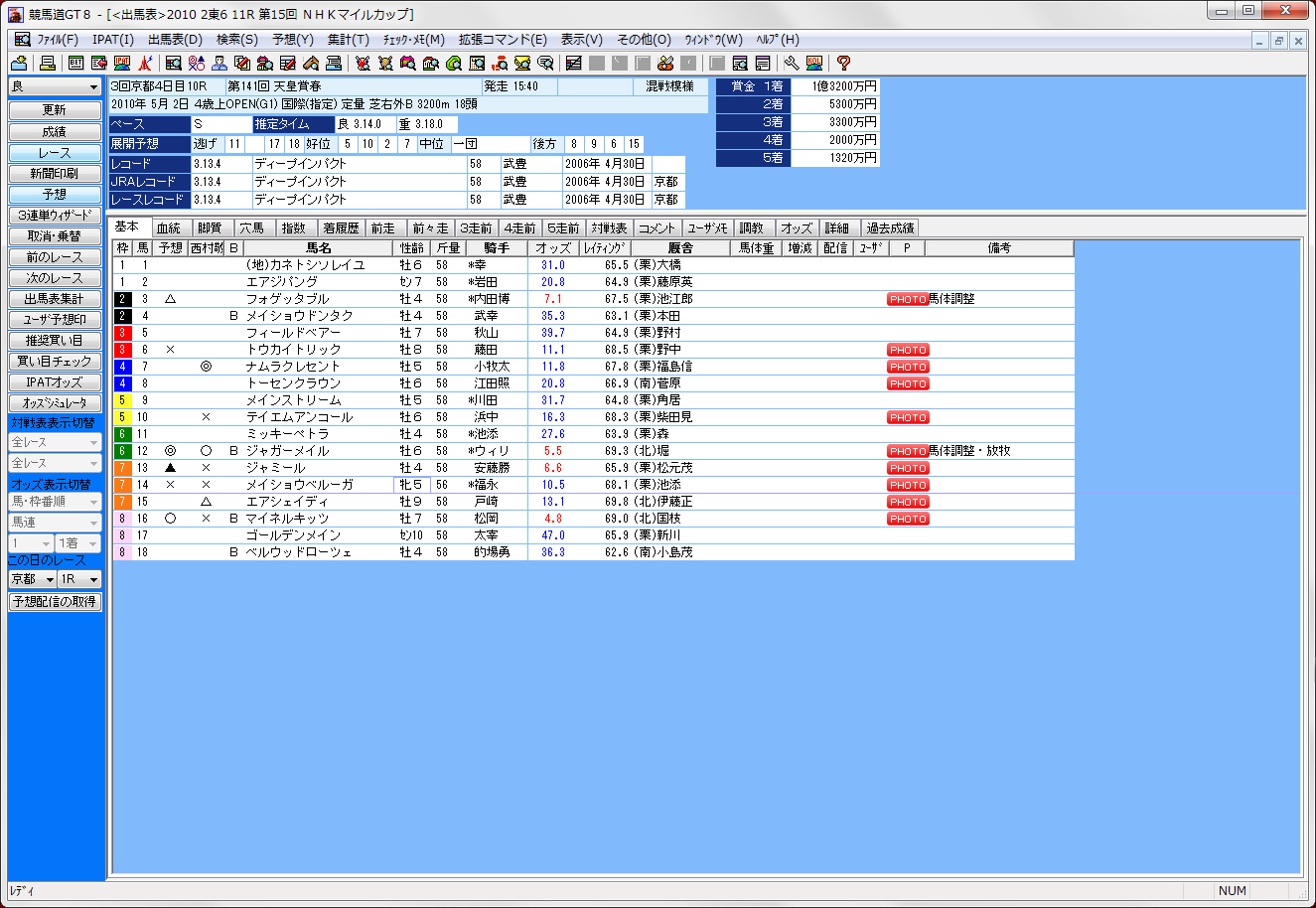
Task: Click the horse head search toolbar icon
Action: point(311,64)
